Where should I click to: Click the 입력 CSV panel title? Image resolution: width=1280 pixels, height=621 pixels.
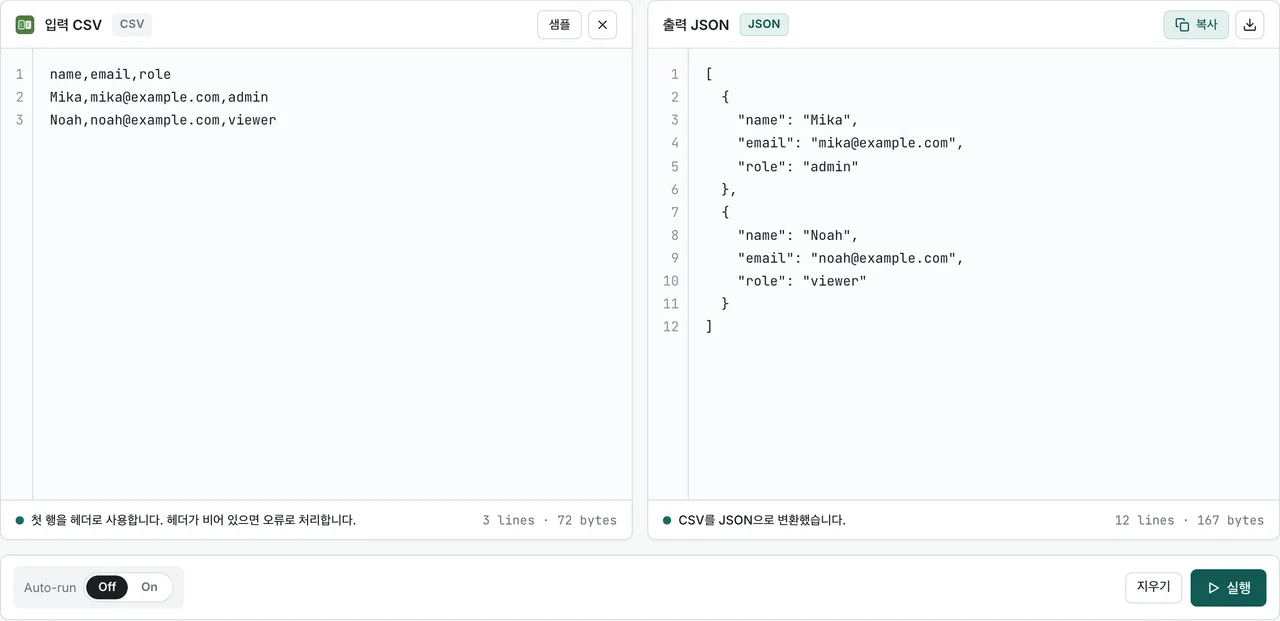[73, 25]
